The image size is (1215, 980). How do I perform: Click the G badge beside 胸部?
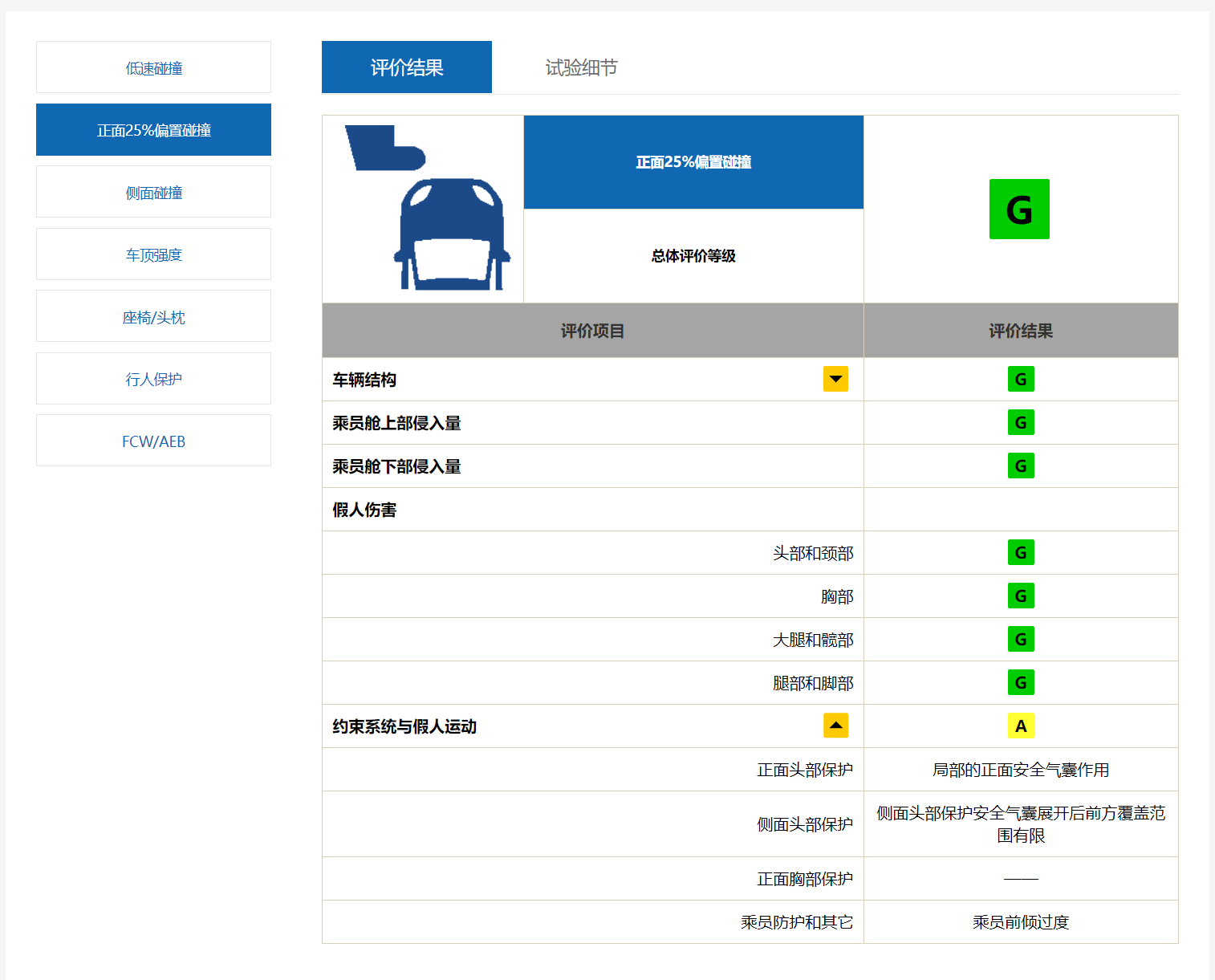(x=1021, y=596)
